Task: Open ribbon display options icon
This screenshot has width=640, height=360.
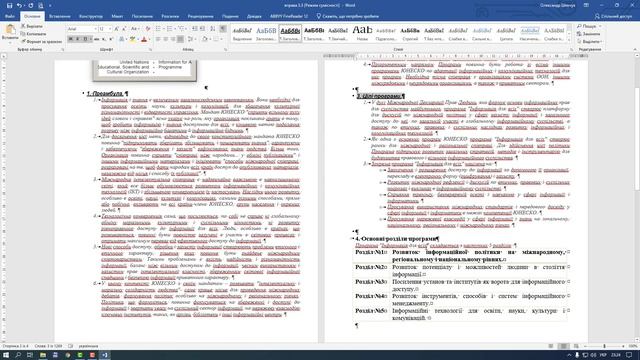Action: 586,6
